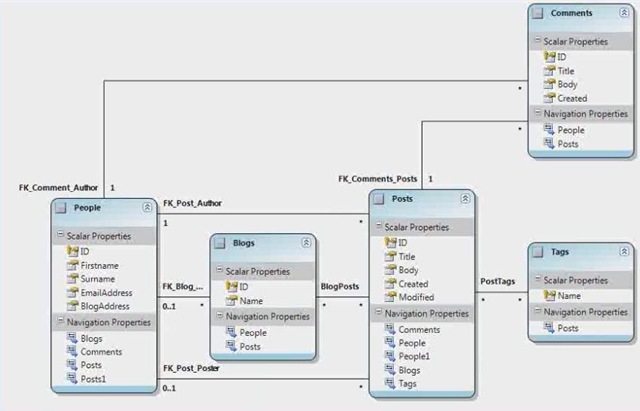The image size is (640, 411).
Task: Click the Posts entity header icon
Action: [381, 199]
